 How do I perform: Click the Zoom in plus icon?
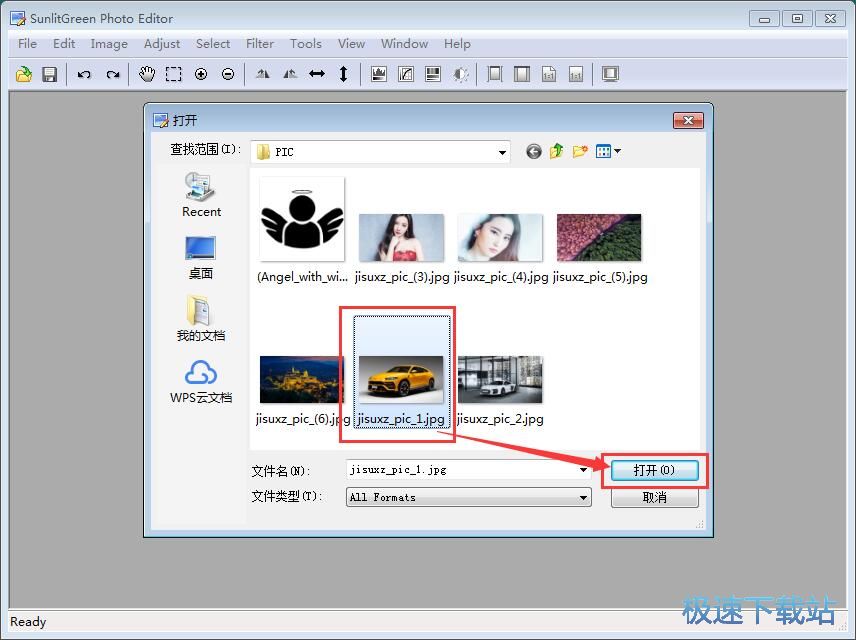point(201,74)
